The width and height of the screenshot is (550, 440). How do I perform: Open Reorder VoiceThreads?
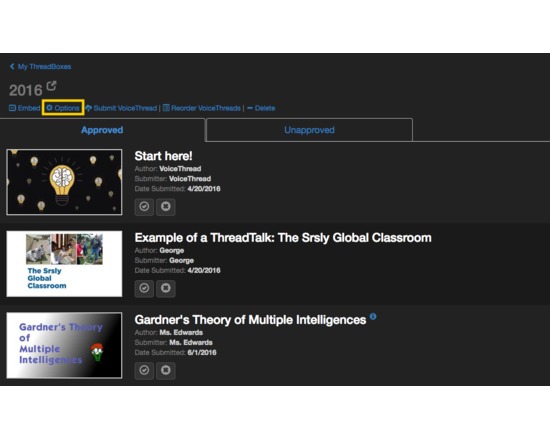click(202, 108)
